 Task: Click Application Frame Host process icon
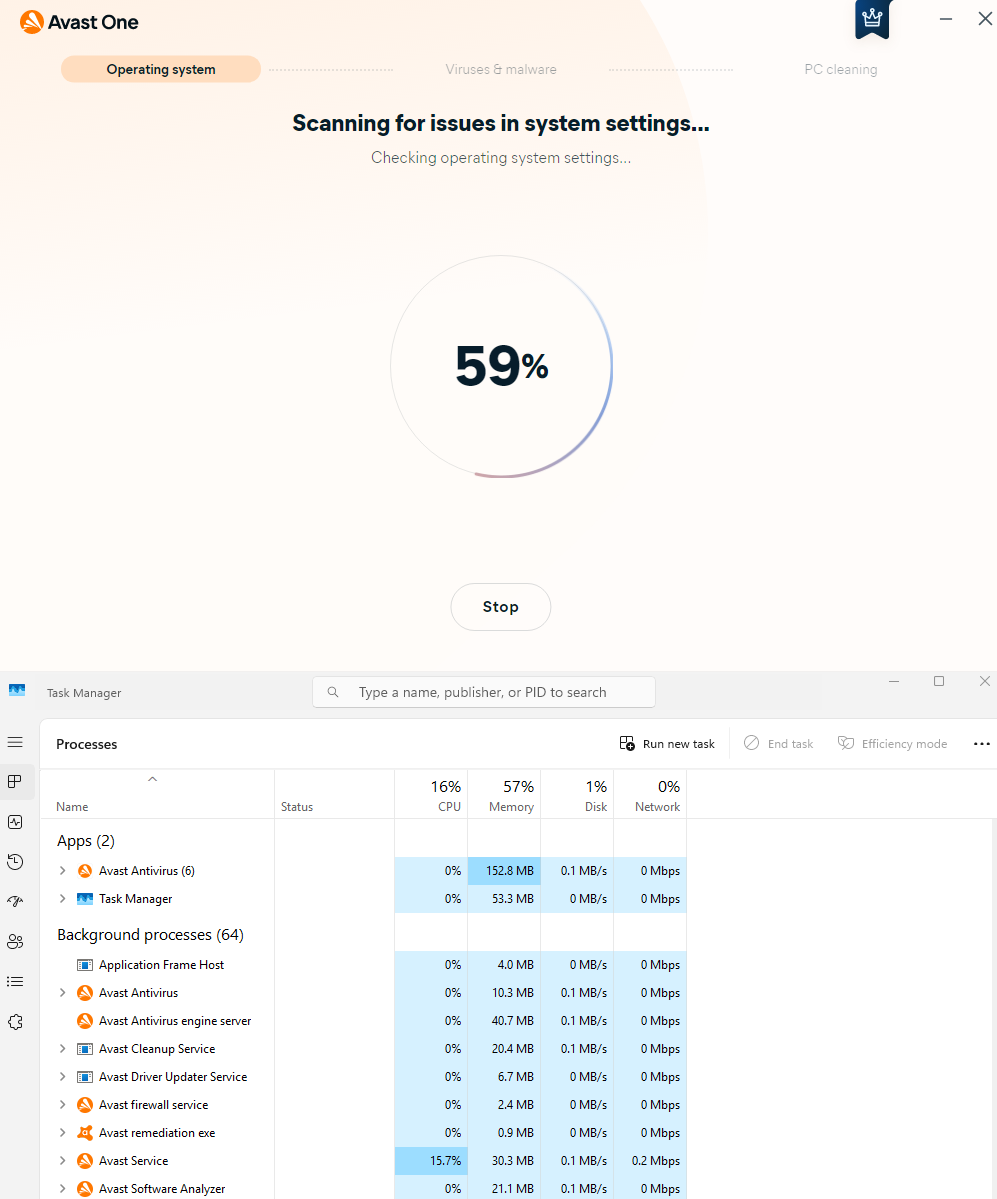(85, 965)
